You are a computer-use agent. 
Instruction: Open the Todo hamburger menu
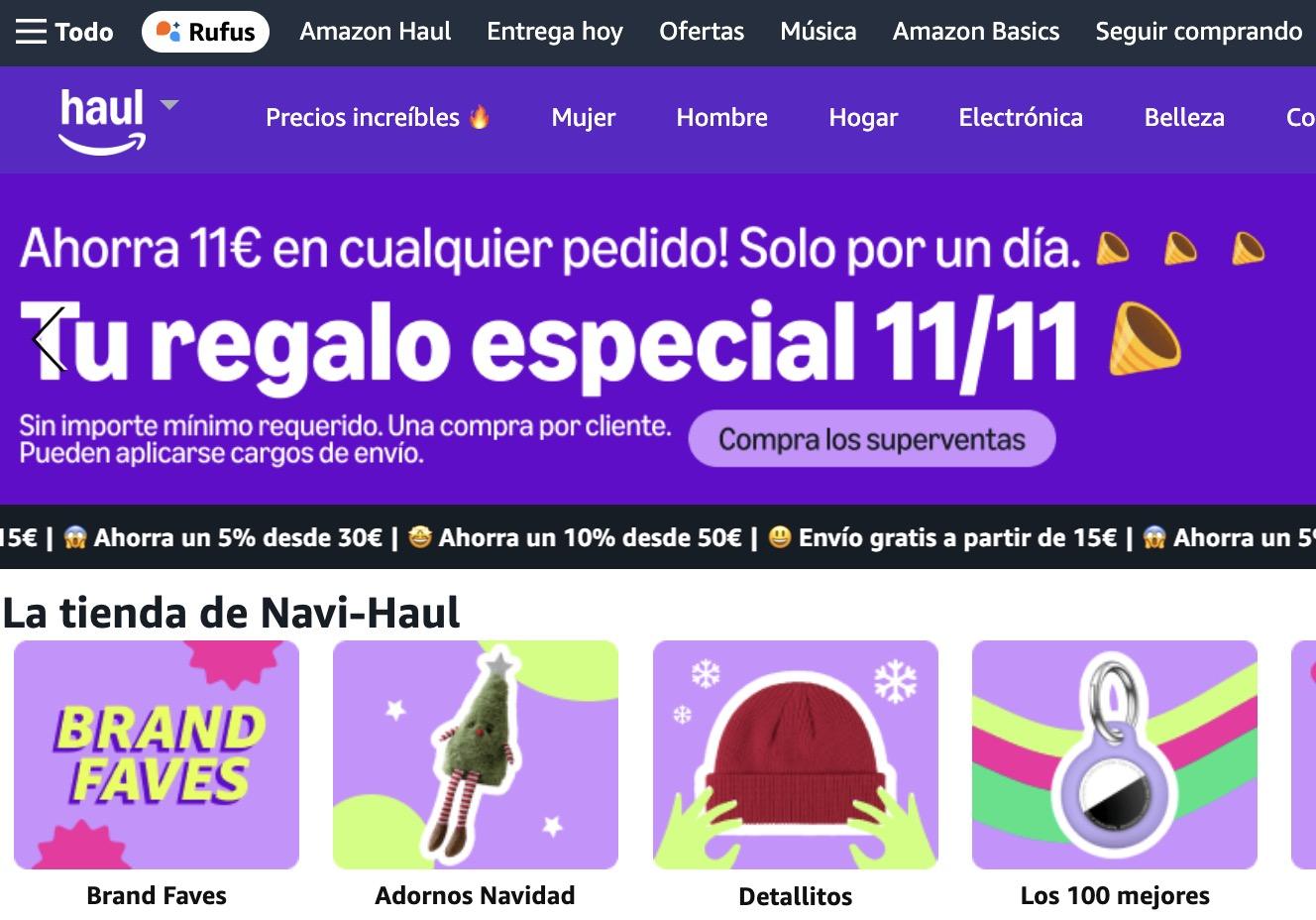point(64,32)
